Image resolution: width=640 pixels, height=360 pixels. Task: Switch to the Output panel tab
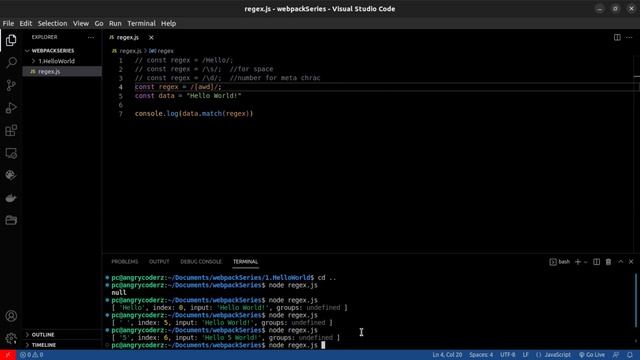159,262
